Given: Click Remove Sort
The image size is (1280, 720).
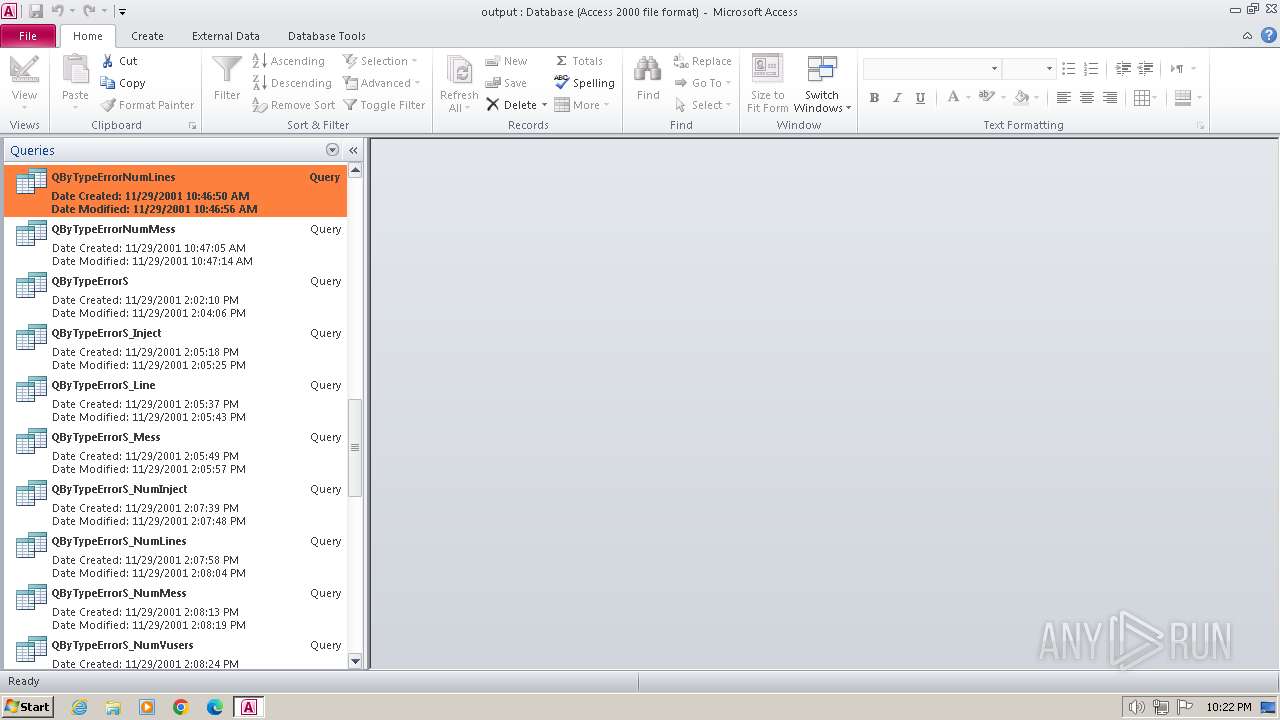Looking at the screenshot, I should pos(294,105).
